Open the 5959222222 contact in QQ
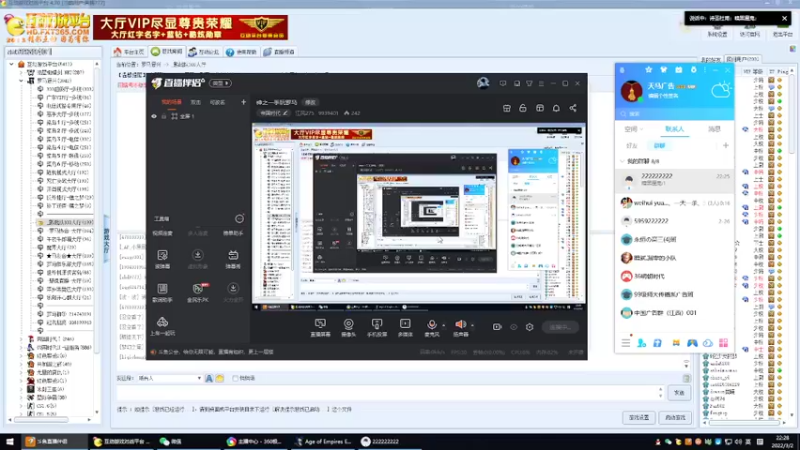Viewport: 800px width, 450px height. 674,221
